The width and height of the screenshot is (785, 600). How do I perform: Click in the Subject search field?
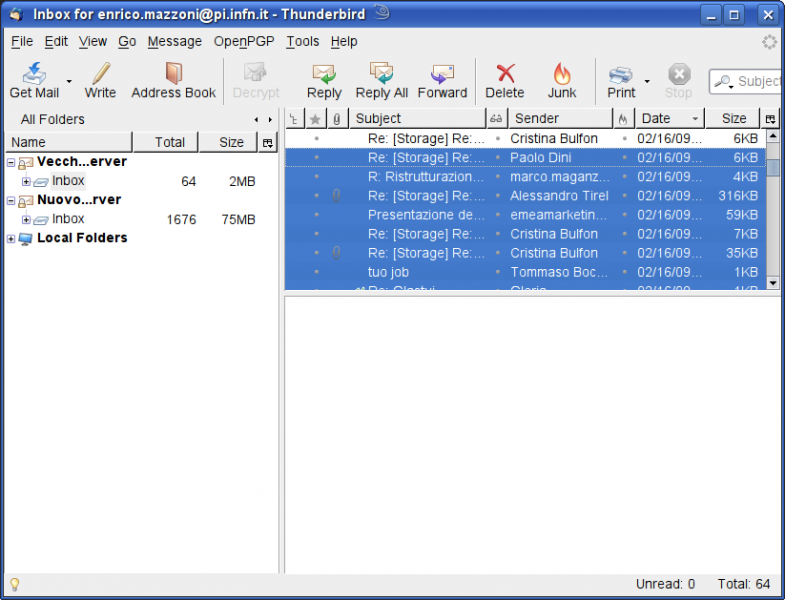click(759, 81)
